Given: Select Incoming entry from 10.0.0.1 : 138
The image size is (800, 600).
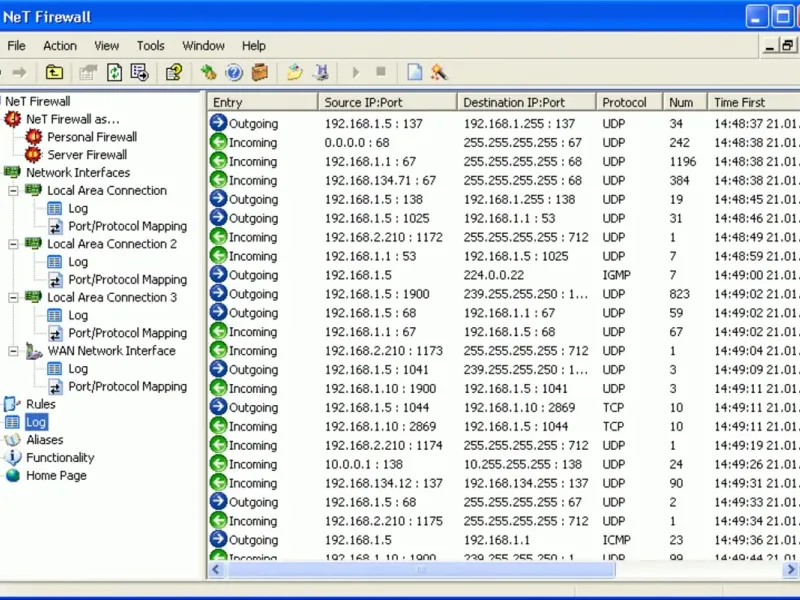Looking at the screenshot, I should pyautogui.click(x=504, y=464).
